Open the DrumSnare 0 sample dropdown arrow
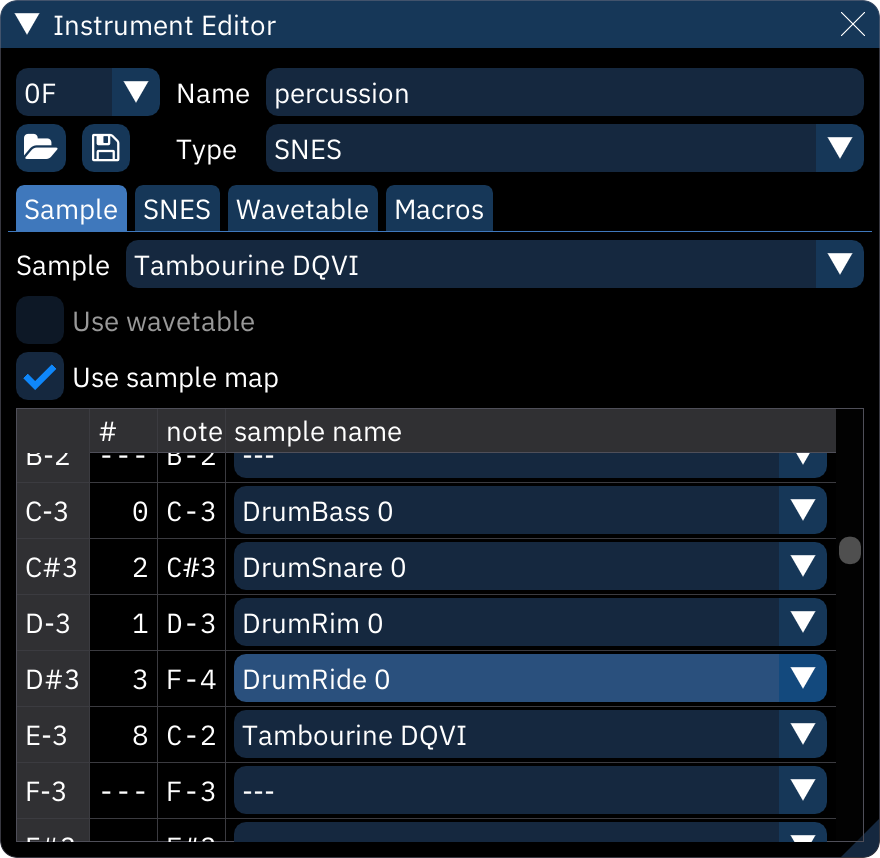This screenshot has width=880, height=858. (804, 567)
